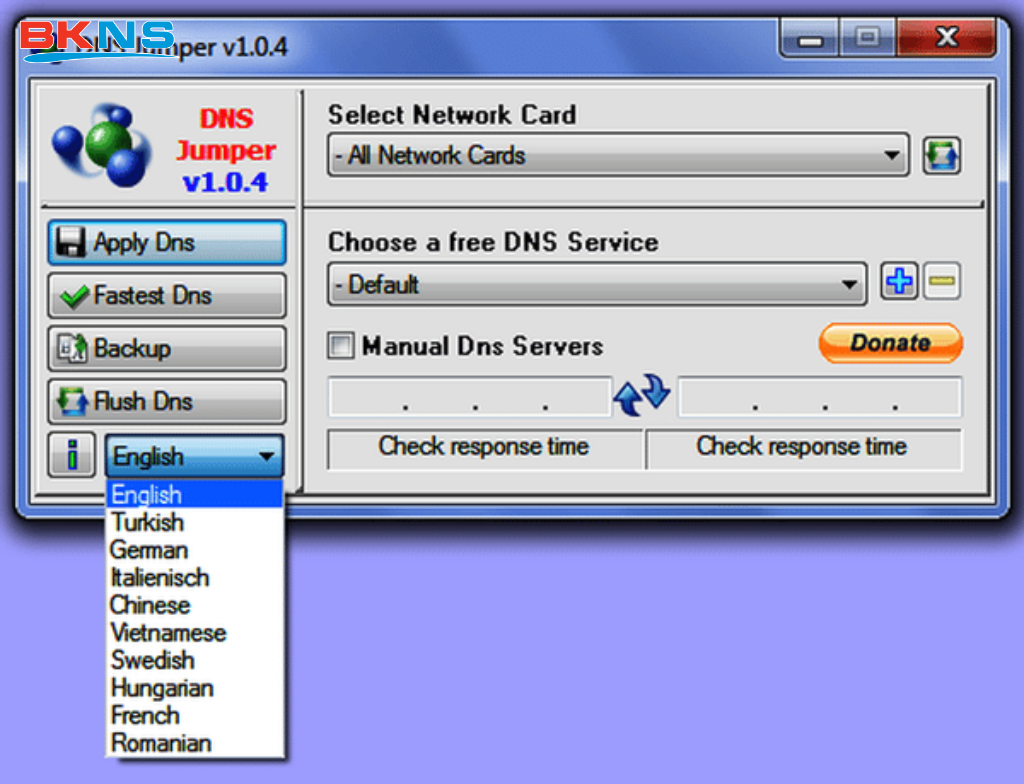
Task: Click the swap arrows between DNS fields
Action: coord(642,396)
